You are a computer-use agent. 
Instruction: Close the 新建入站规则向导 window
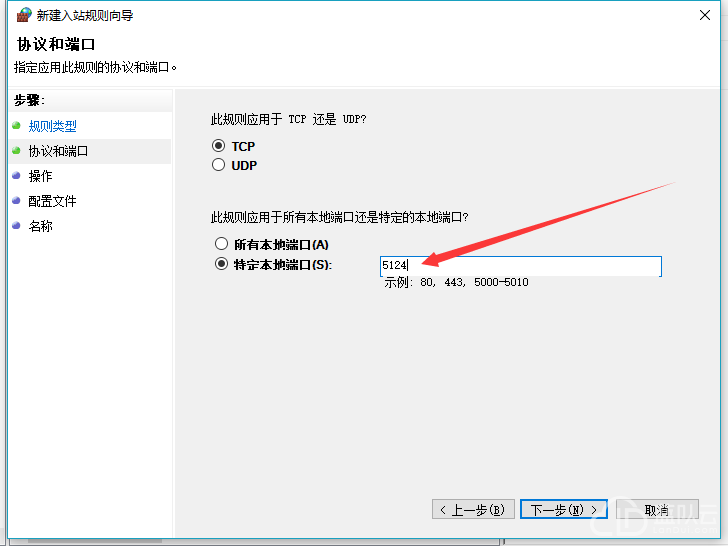(x=705, y=15)
